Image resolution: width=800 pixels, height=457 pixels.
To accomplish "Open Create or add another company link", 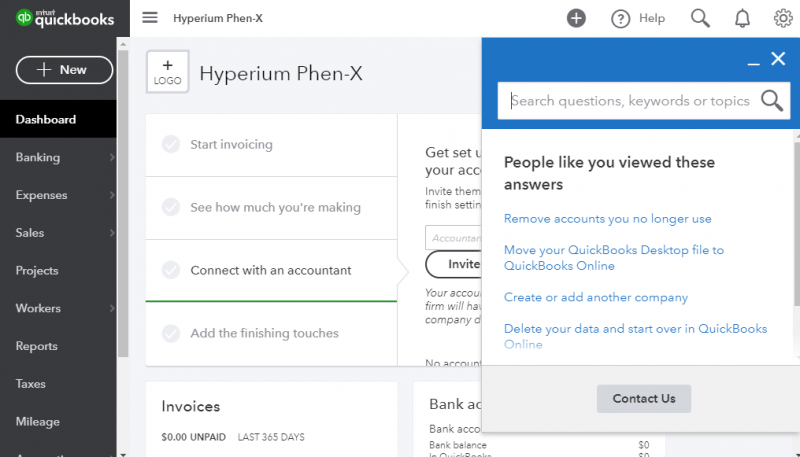I will point(595,297).
